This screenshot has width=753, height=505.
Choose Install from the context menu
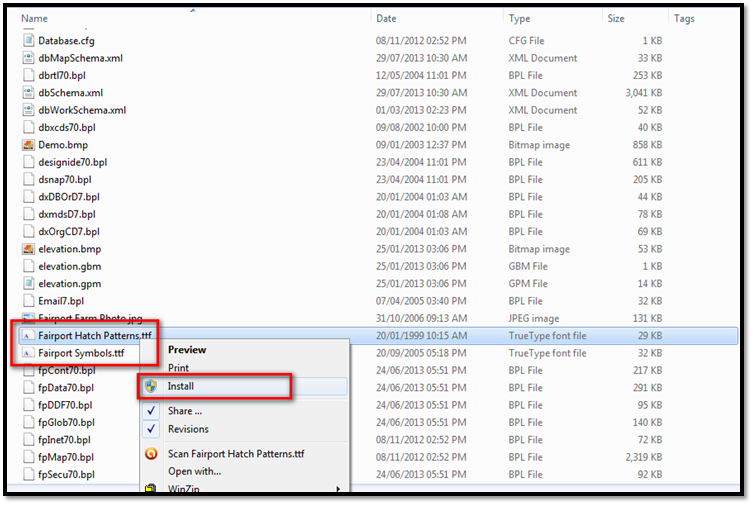tap(181, 386)
